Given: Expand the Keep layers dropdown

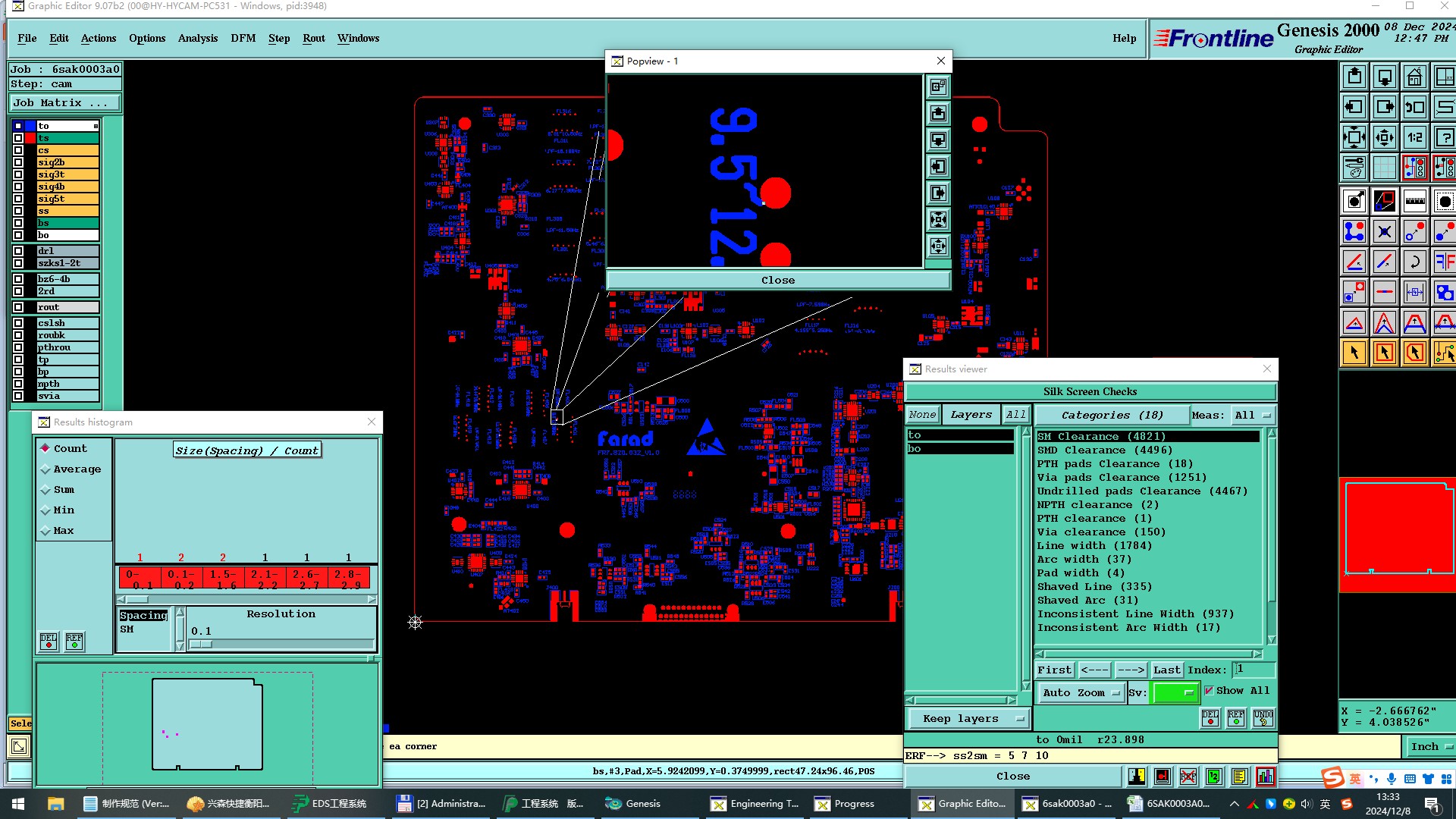Looking at the screenshot, I should point(968,718).
